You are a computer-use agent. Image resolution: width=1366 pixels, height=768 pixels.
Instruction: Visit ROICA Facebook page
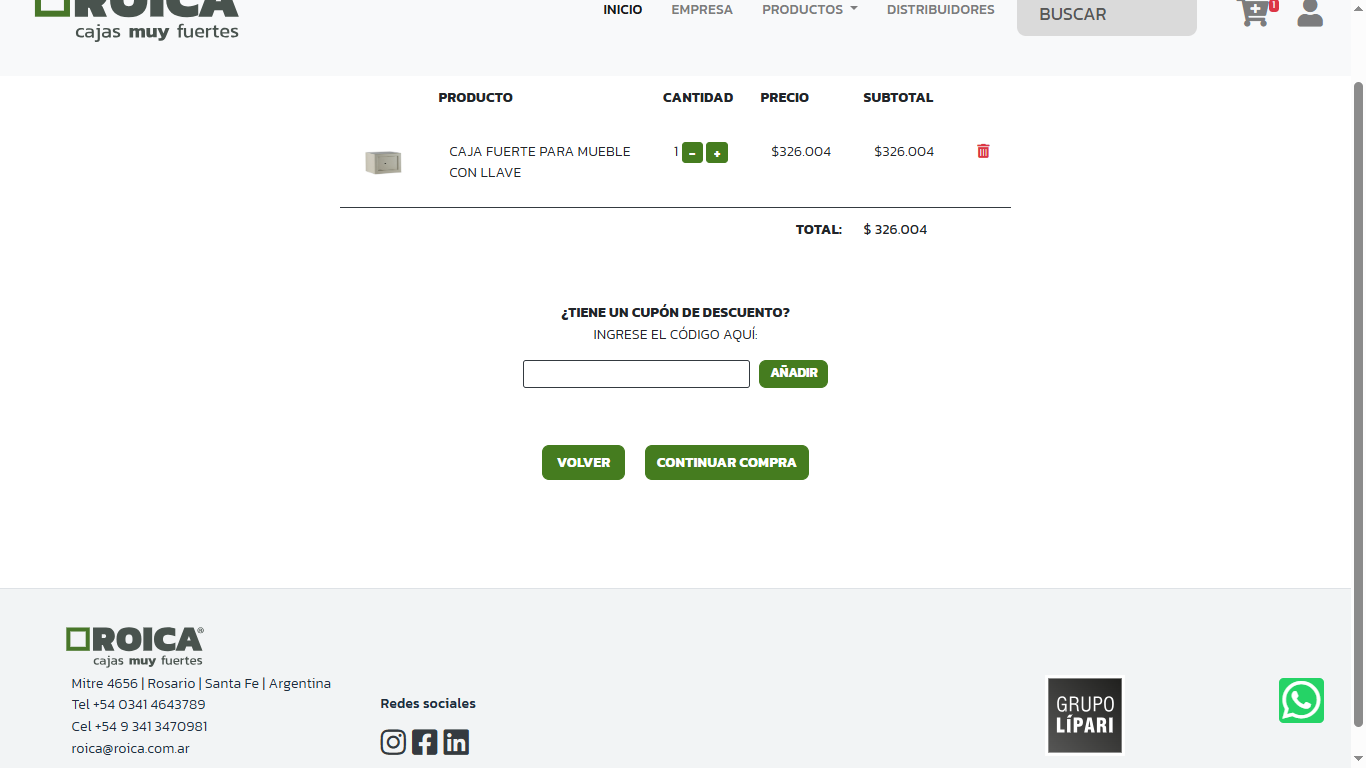click(425, 742)
